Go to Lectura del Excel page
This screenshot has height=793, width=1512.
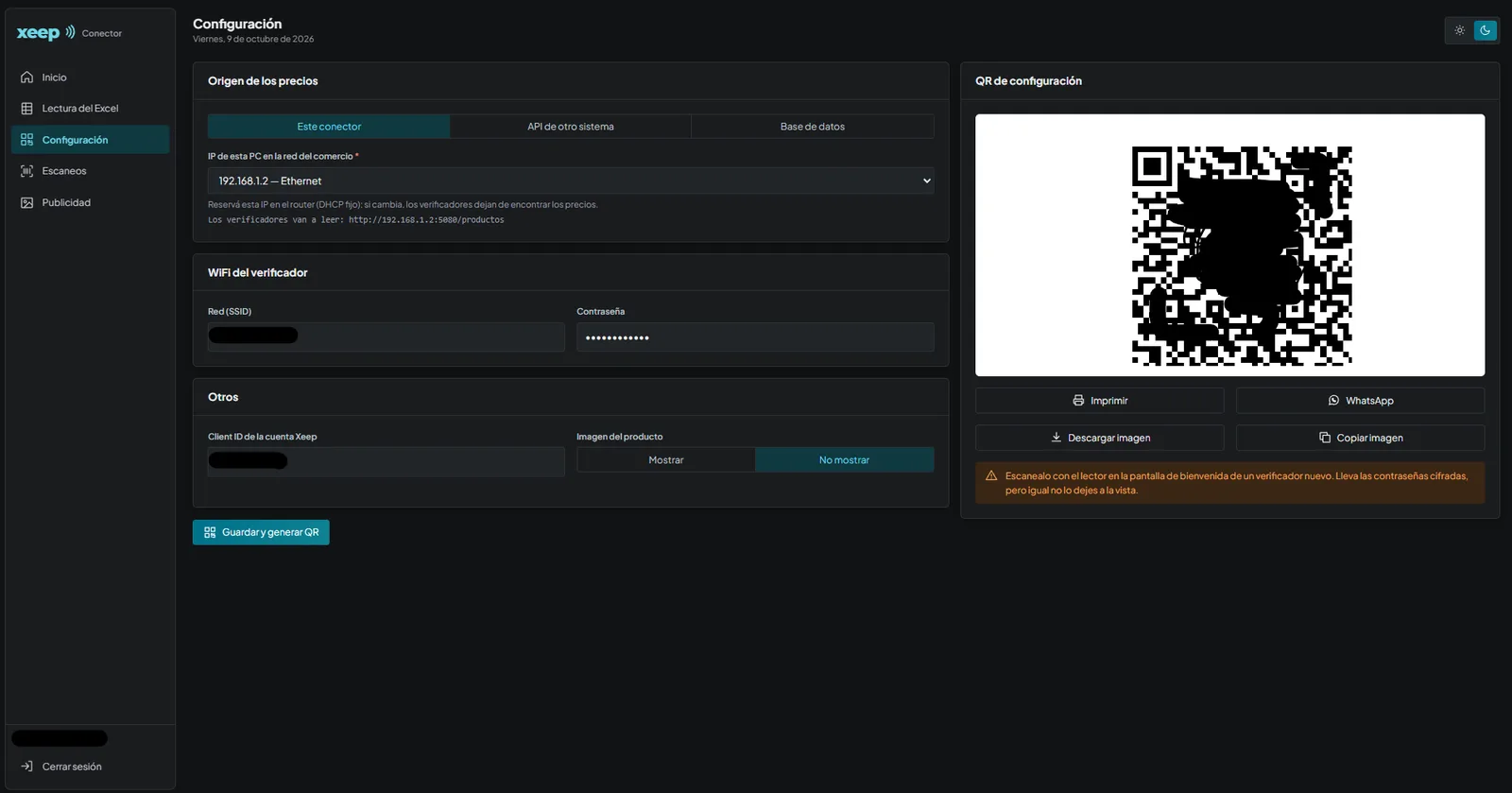[90, 109]
